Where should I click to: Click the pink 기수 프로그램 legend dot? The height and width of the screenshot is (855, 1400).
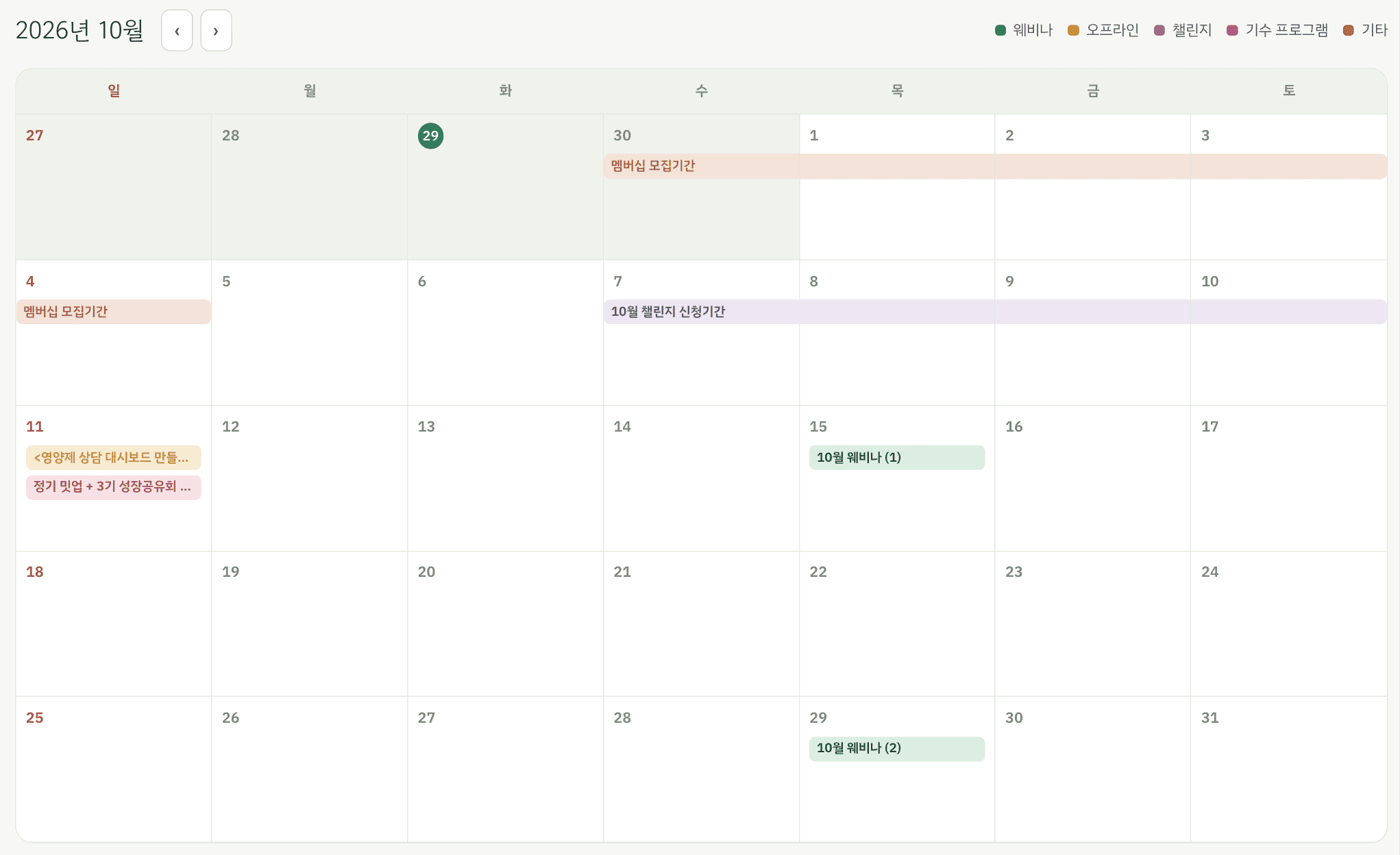click(1232, 30)
